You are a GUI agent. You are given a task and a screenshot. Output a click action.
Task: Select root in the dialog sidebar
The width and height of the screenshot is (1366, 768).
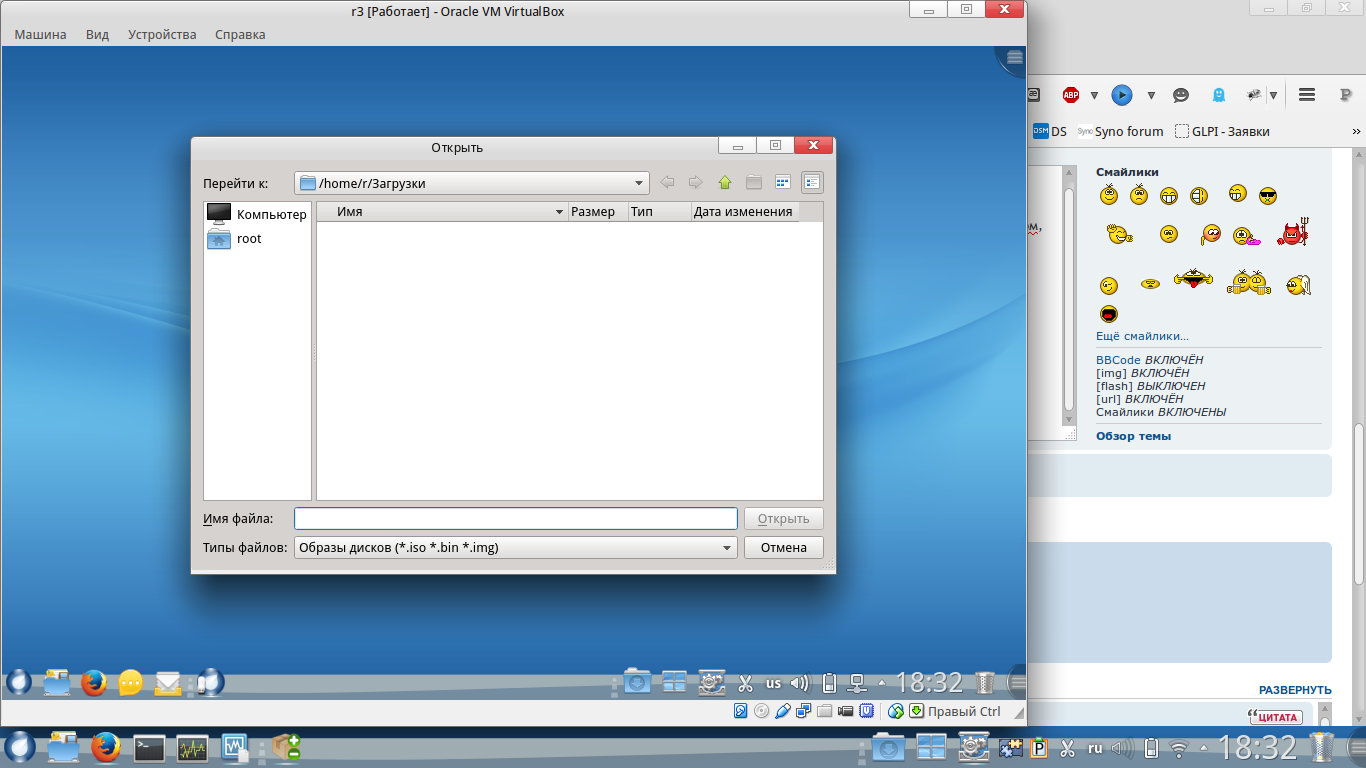[235, 239]
